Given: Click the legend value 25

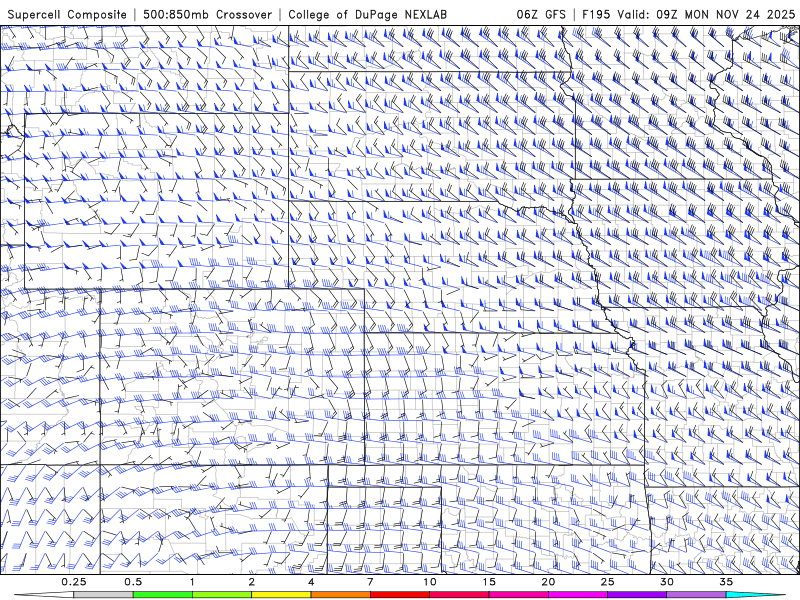Looking at the screenshot, I should (608, 582).
